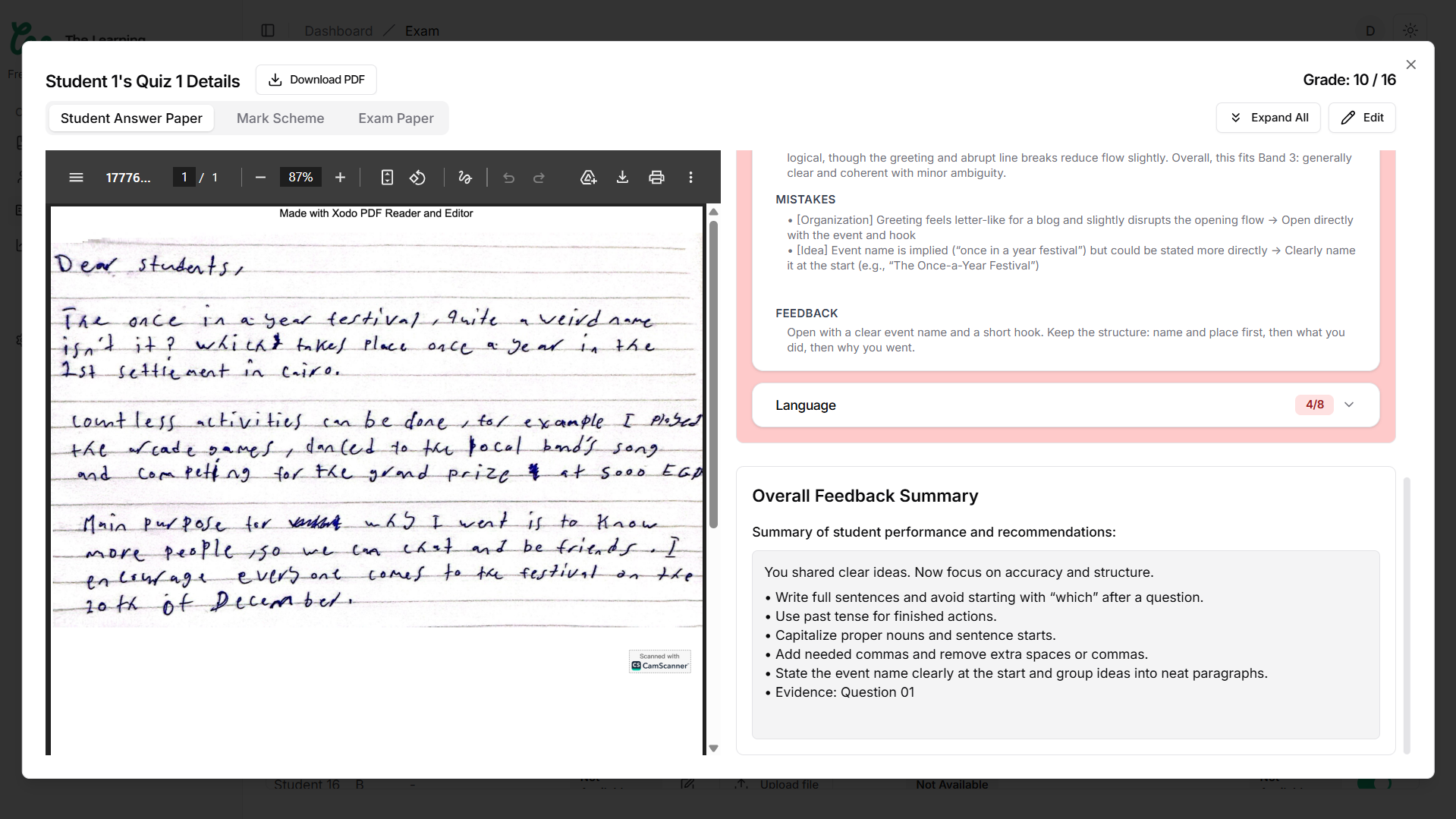The width and height of the screenshot is (1456, 819).
Task: Switch to the Exam Paper tab
Action: [396, 118]
